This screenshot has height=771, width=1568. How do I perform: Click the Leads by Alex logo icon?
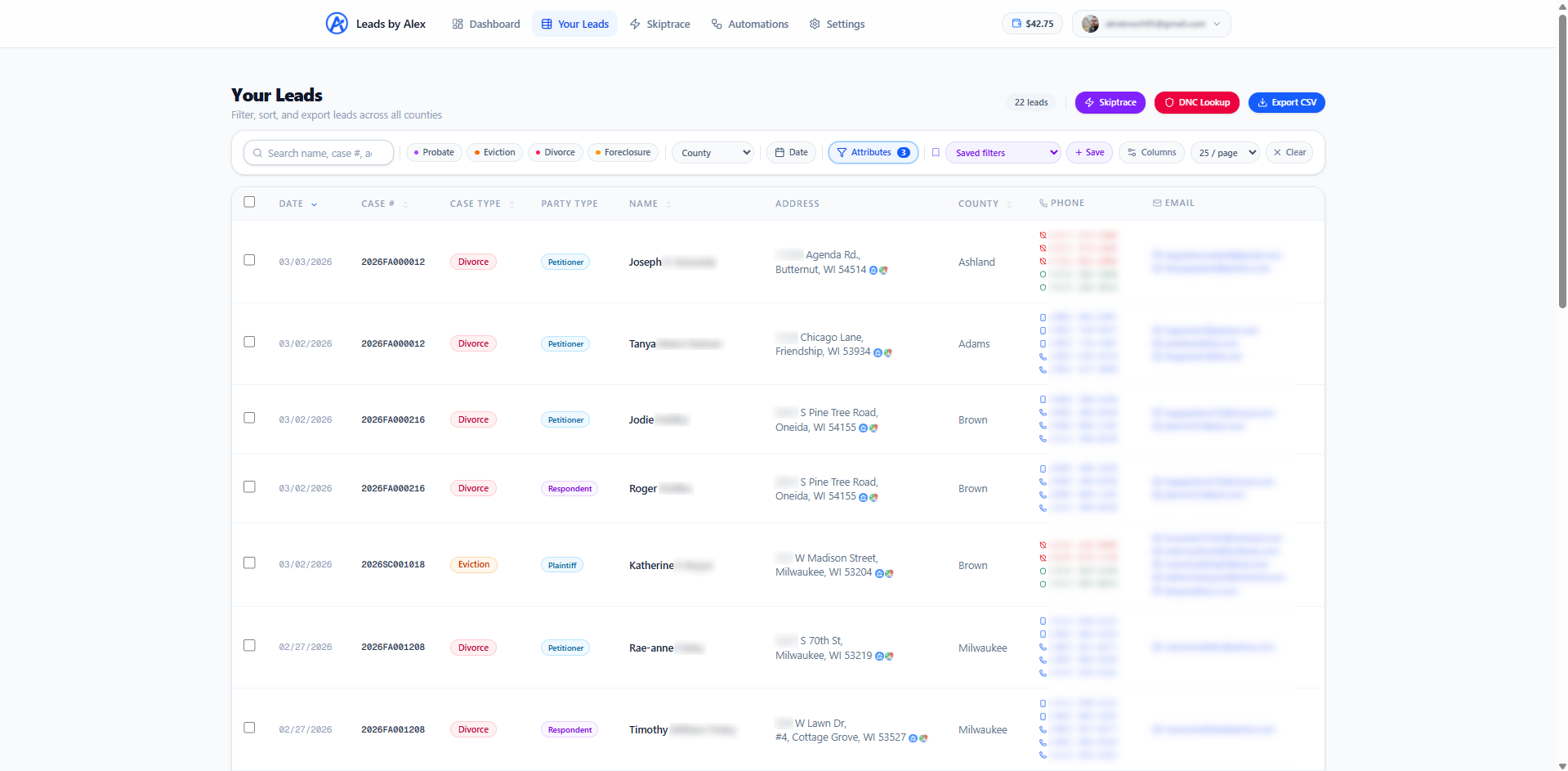coord(337,24)
